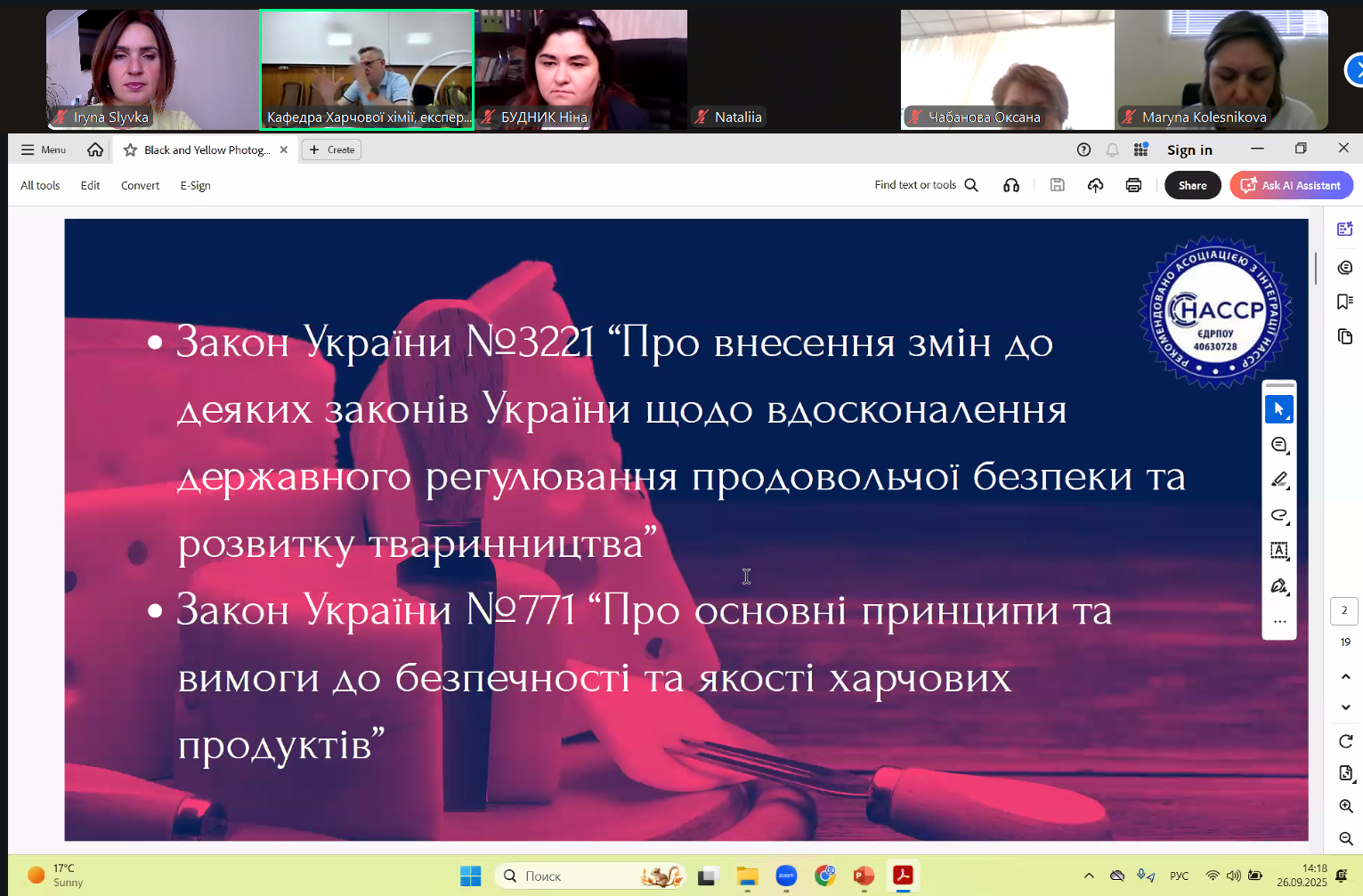
Task: Show hidden system tray icons
Action: click(x=1089, y=876)
